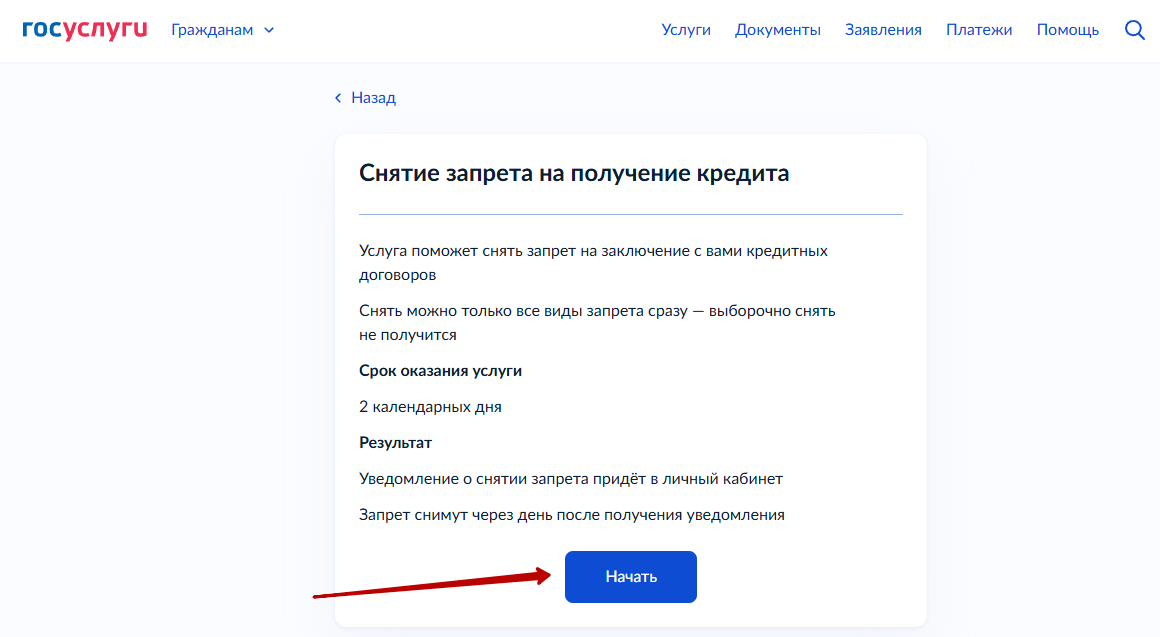Click the 2 календарных дня text
The image size is (1160, 637).
430,407
